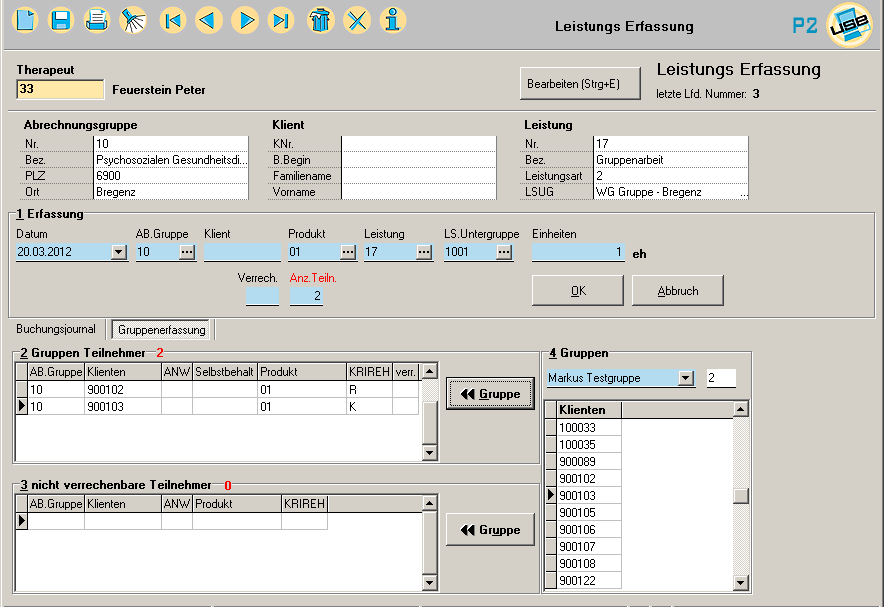Click the flashlight search icon
Viewport: 884px width, 607px height.
(x=131, y=19)
